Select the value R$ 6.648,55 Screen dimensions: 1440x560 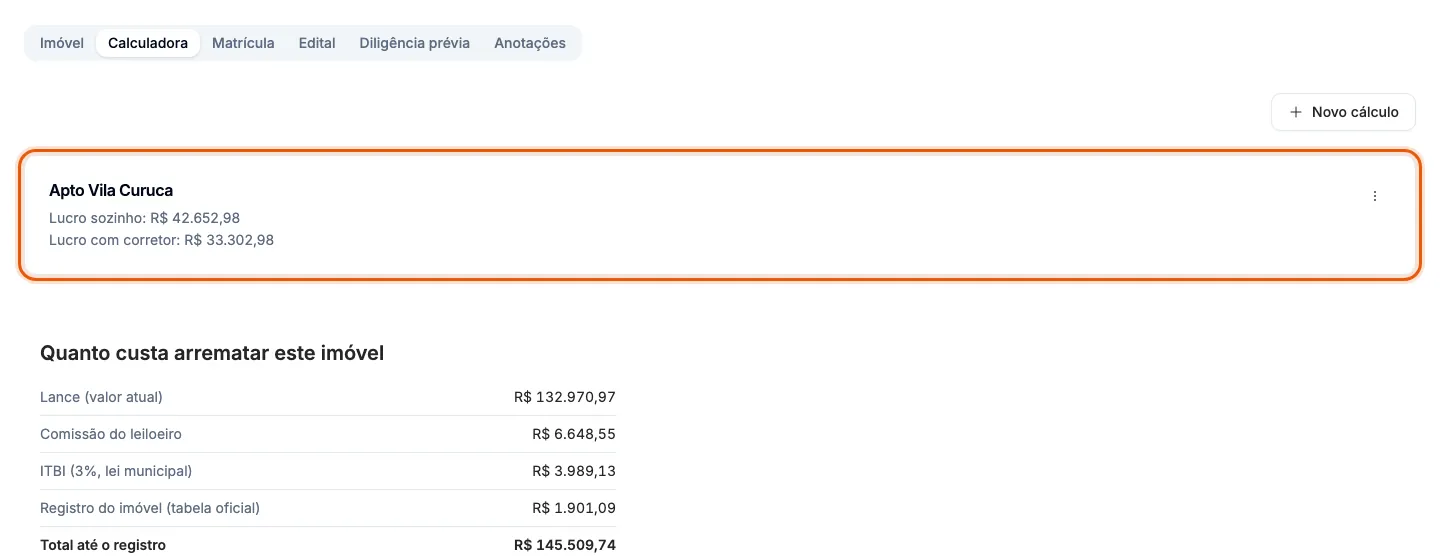(x=574, y=434)
